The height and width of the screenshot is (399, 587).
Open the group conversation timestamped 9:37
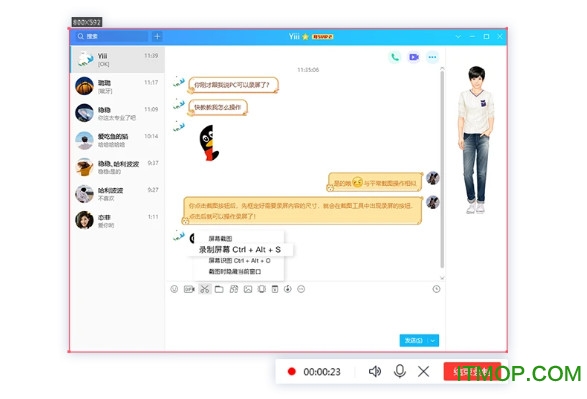117,167
